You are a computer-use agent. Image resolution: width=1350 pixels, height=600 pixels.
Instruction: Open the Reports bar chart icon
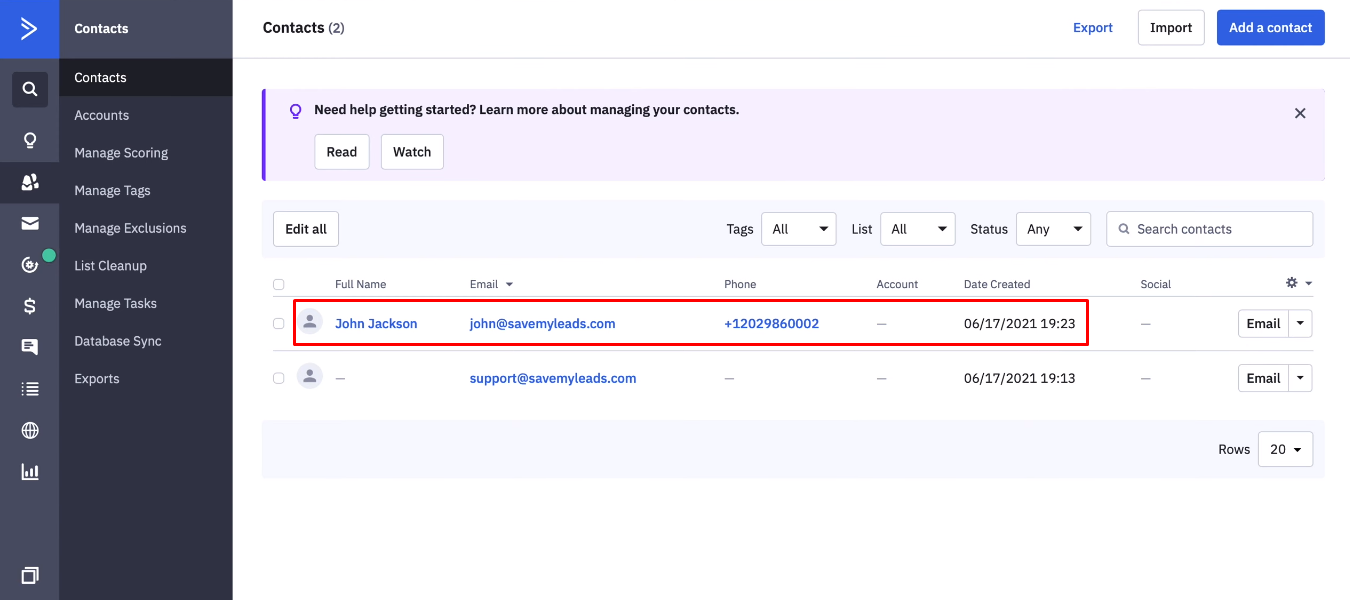[30, 471]
